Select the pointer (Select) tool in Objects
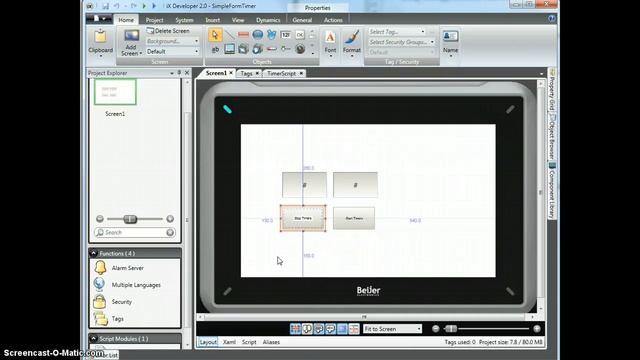This screenshot has width=640, height=360. pos(215,35)
